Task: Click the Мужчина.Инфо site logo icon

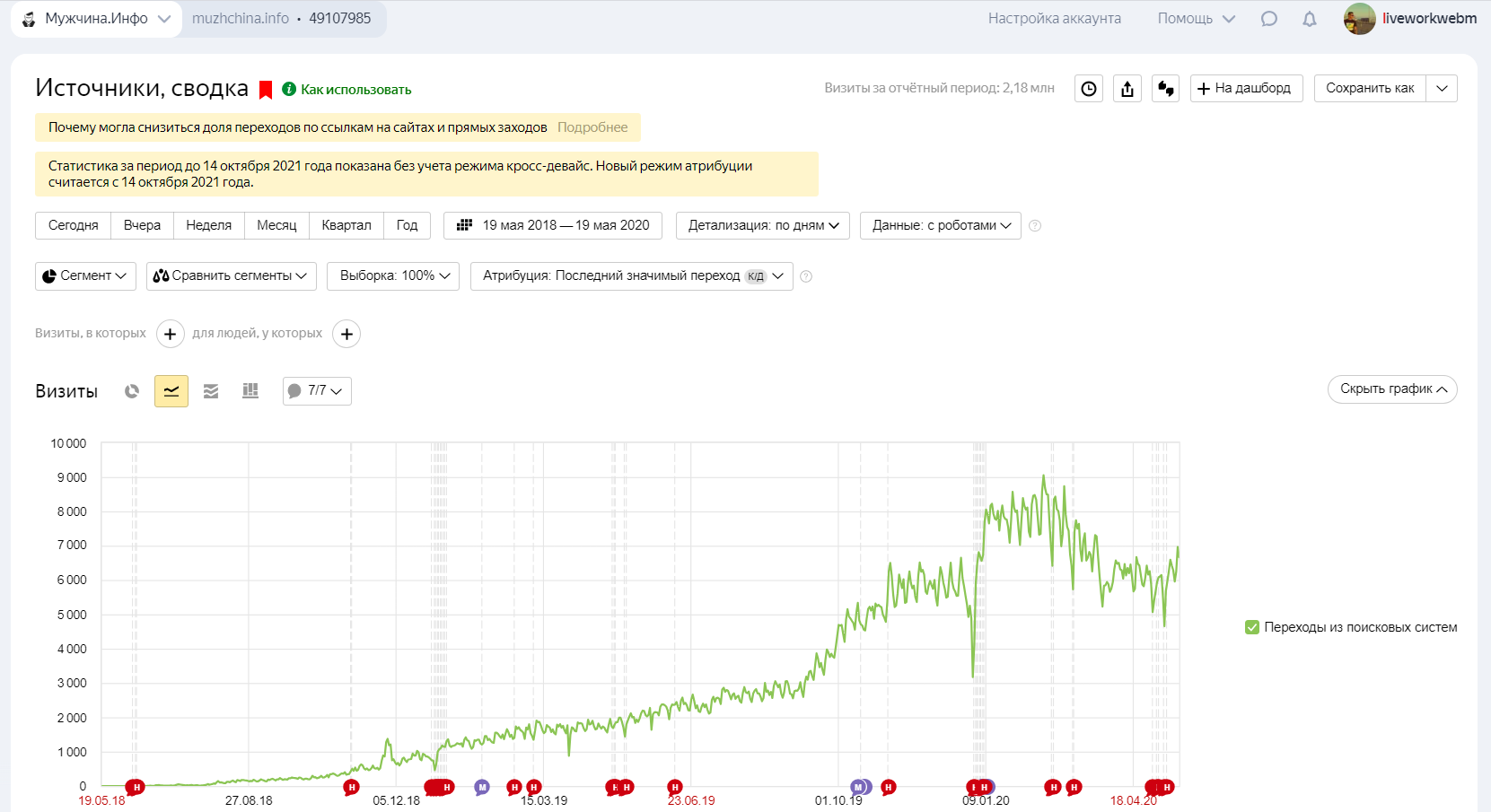Action: 29,19
